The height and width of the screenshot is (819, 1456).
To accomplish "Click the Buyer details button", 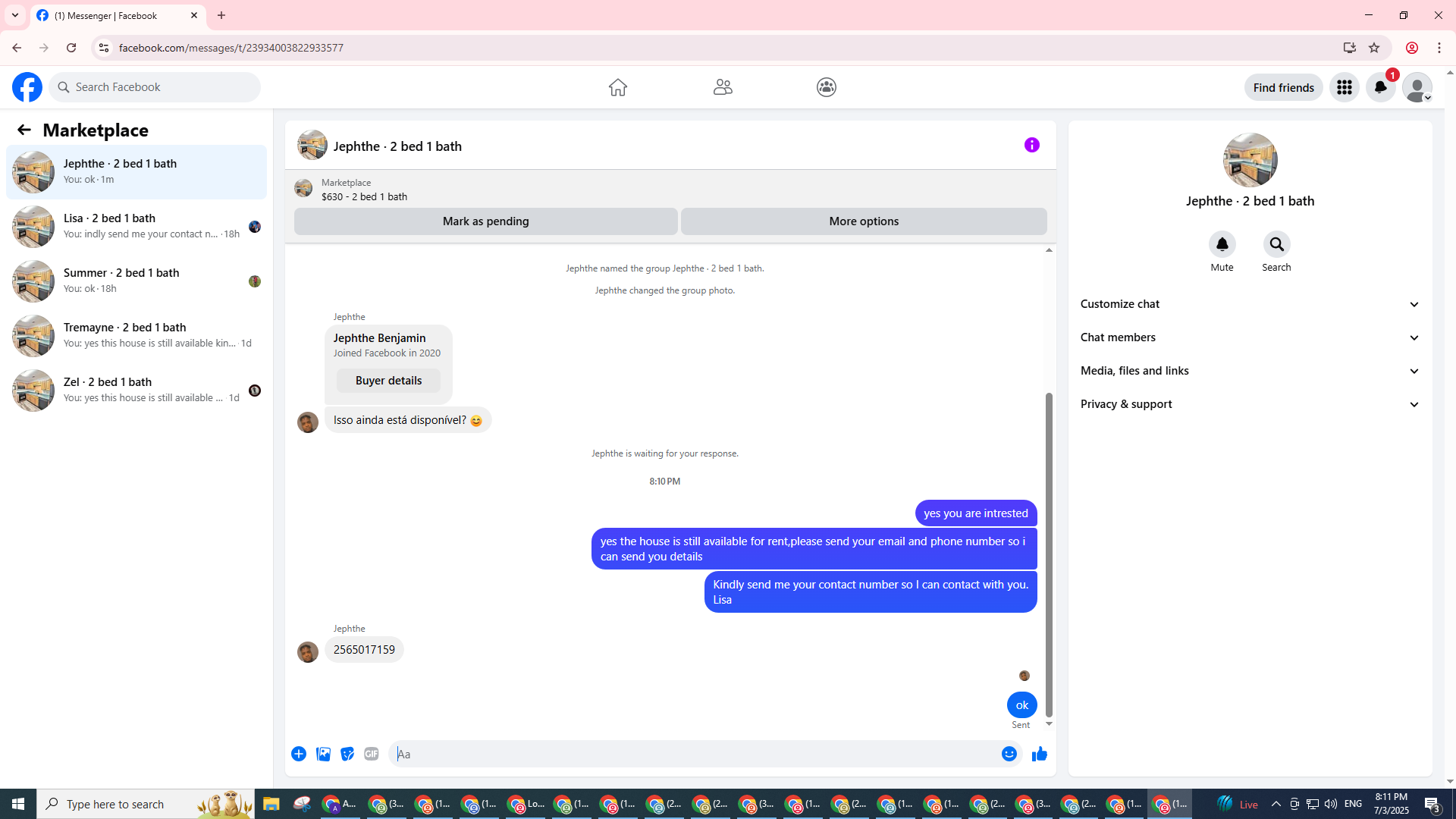I will click(x=388, y=381).
